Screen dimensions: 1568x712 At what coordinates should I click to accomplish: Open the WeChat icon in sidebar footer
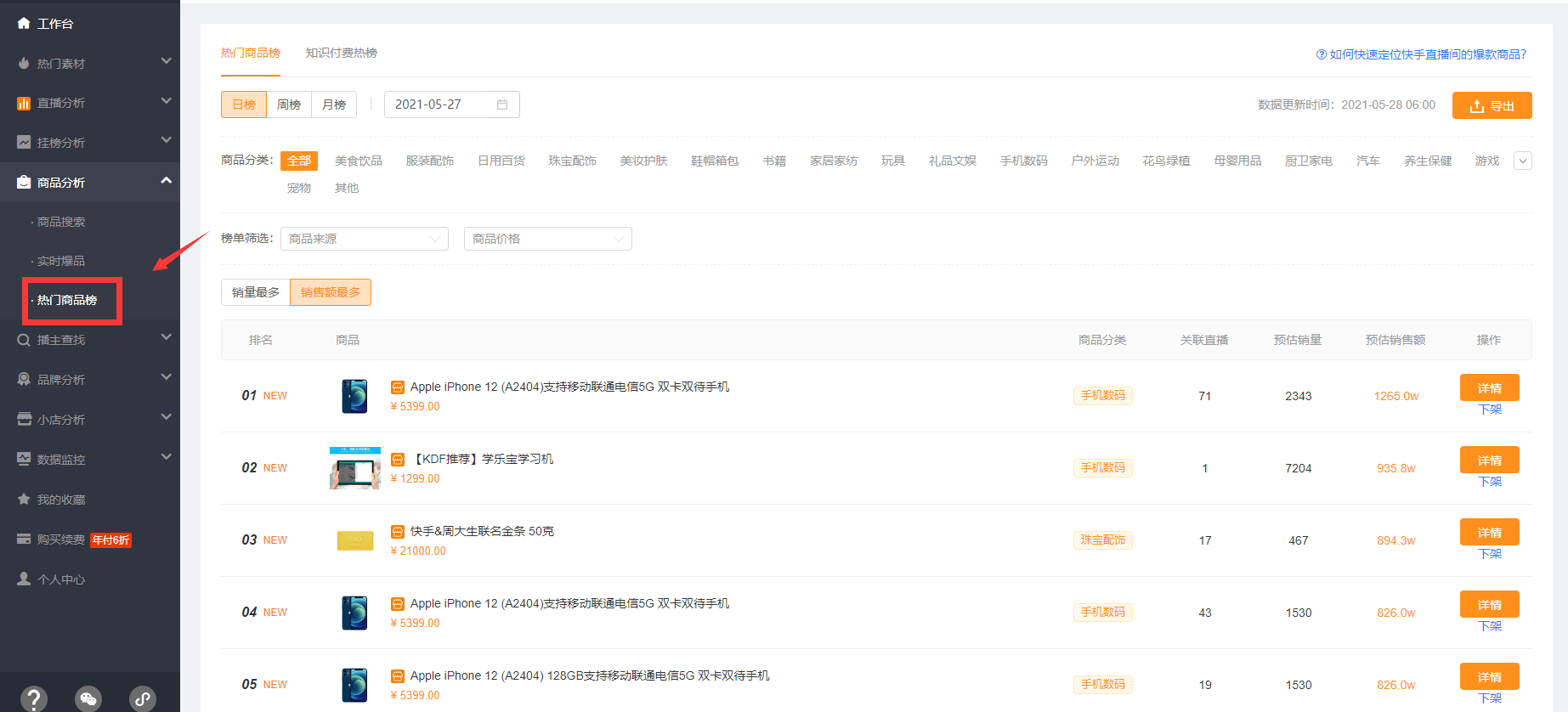[88, 698]
